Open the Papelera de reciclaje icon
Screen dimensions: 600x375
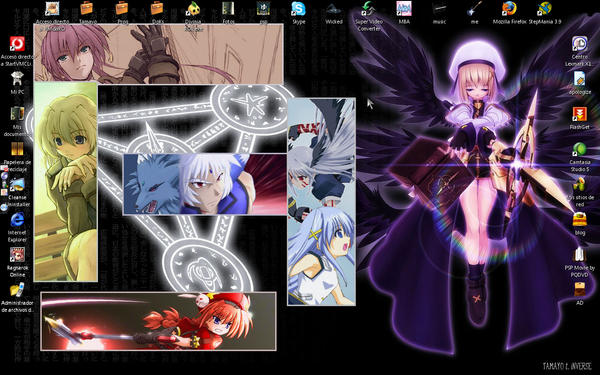[x=17, y=149]
